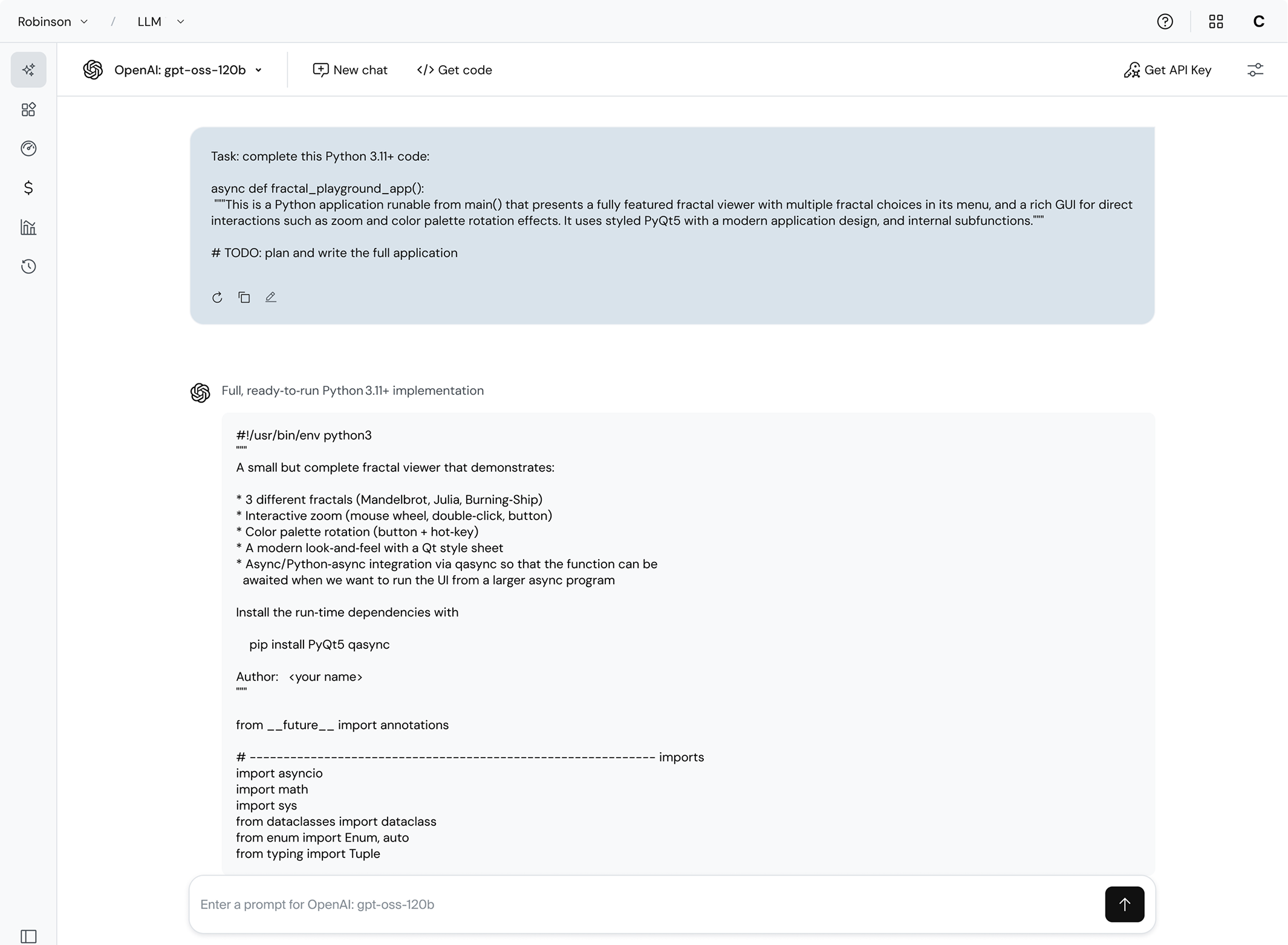Image resolution: width=1288 pixels, height=945 pixels.
Task: Open the model settings sliders icon
Action: pyautogui.click(x=1255, y=70)
